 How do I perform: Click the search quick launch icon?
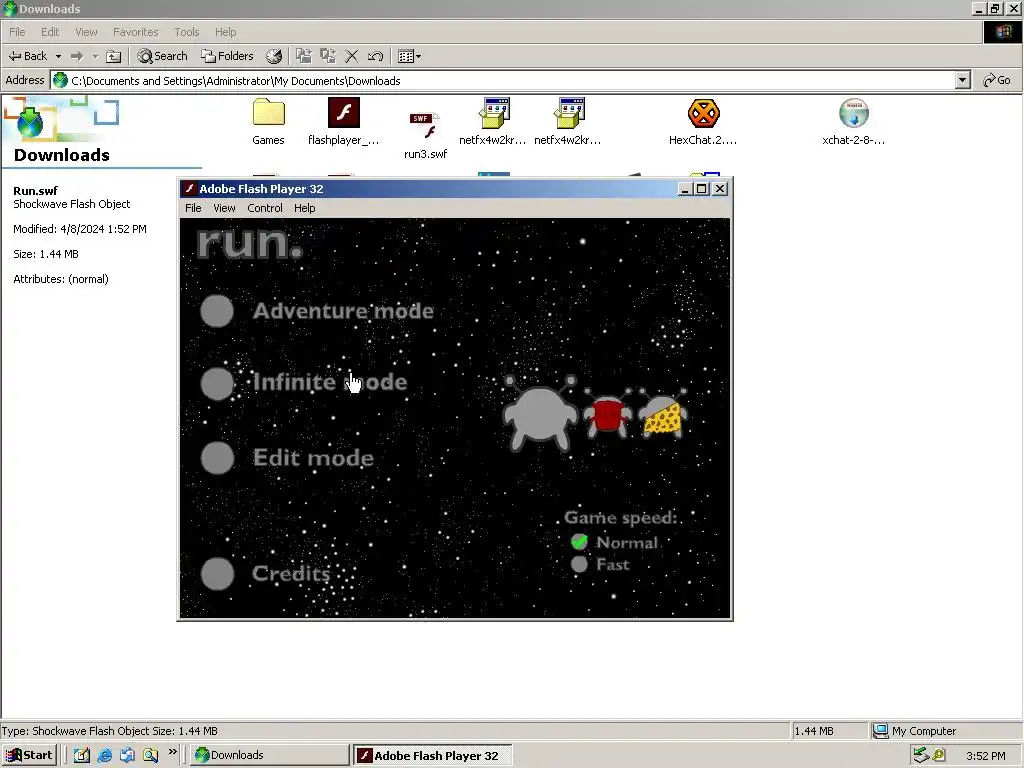point(150,755)
